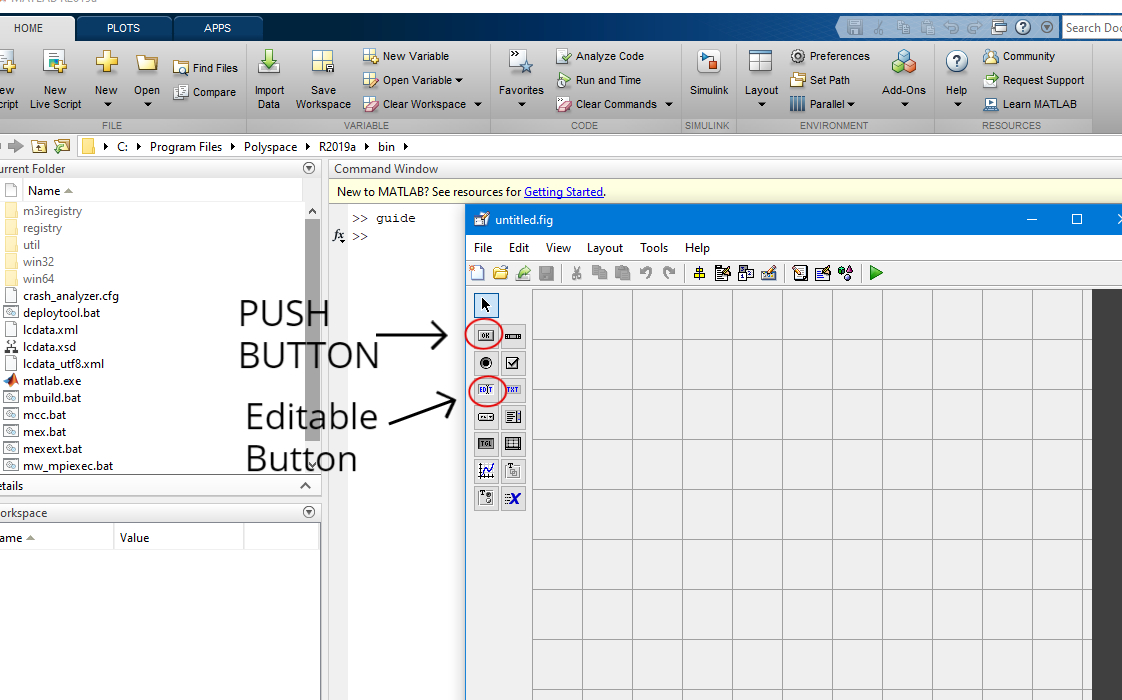1122x700 pixels.
Task: Click the Open folder icon in GUIDE toolbar
Action: (x=500, y=273)
